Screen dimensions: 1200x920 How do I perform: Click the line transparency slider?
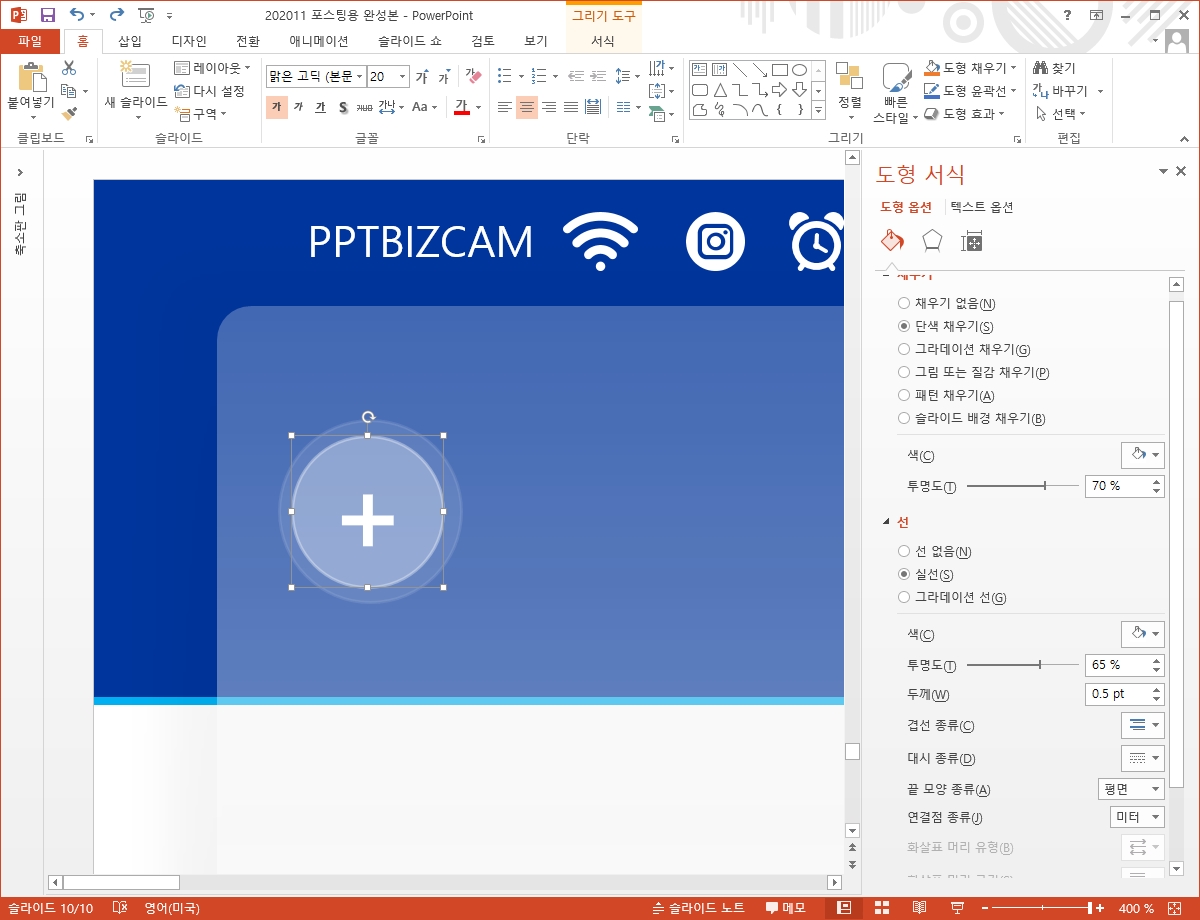pos(1021,664)
